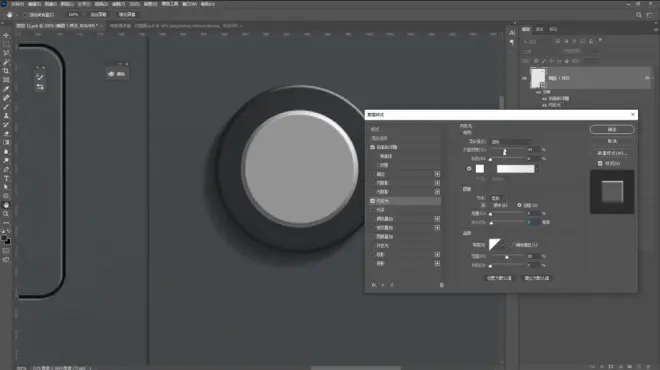This screenshot has height=370, width=660.
Task: Open the gradient picker arrow beside gradient bar
Action: 537,169
